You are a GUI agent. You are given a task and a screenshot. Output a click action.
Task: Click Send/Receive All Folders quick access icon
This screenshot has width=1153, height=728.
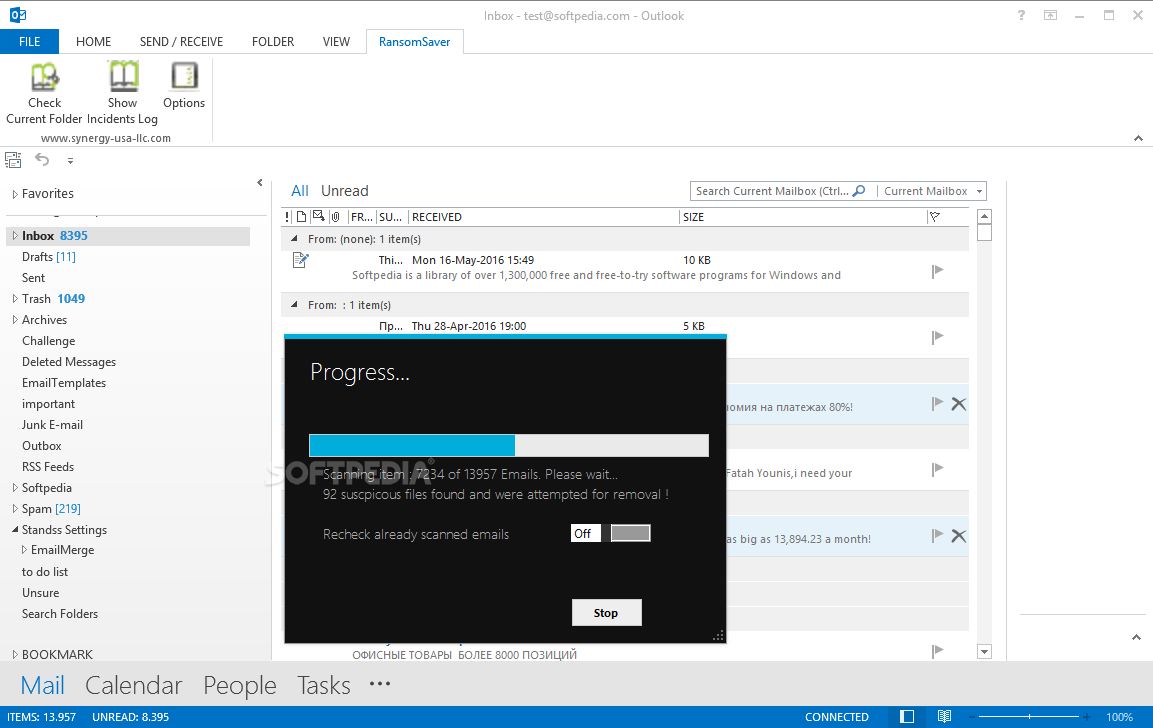click(13, 160)
